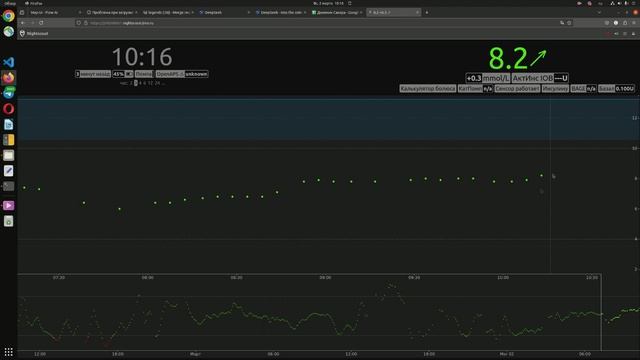Viewport: 640px width, 360px height.
Task: Click the 'OpenAPS unknown' status pill
Action: point(182,74)
